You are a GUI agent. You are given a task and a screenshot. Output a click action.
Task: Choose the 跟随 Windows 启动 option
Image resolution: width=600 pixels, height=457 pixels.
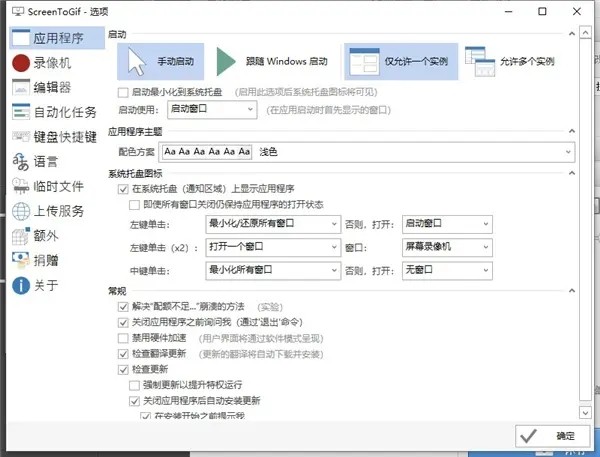click(274, 61)
